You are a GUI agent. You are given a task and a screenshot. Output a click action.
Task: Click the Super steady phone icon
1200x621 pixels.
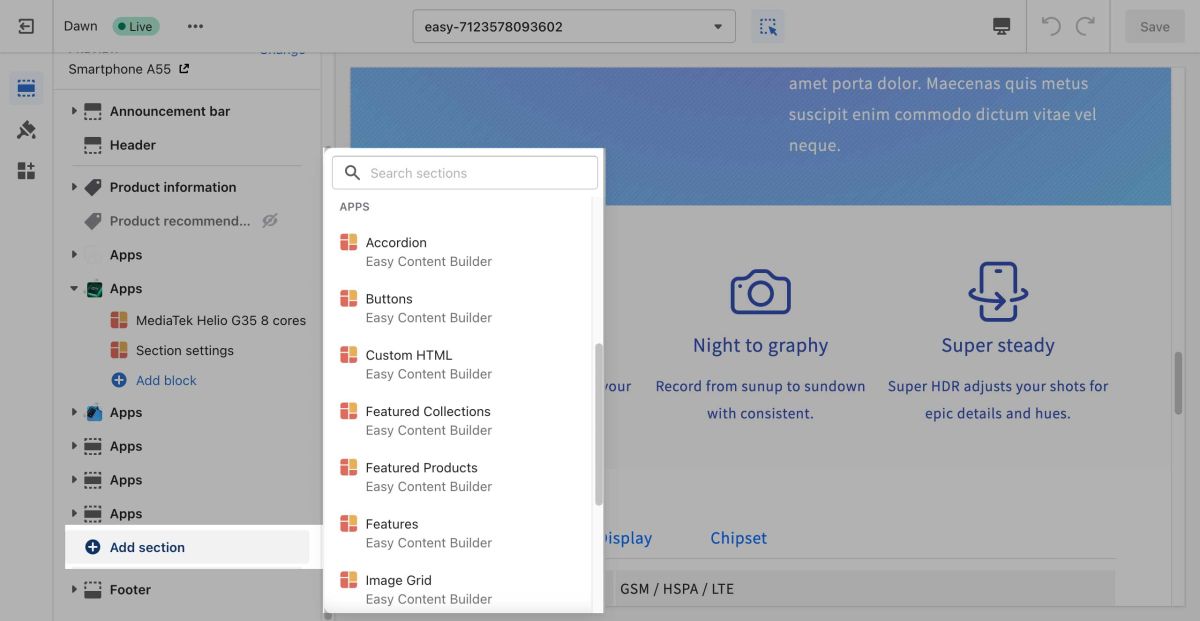pos(998,292)
